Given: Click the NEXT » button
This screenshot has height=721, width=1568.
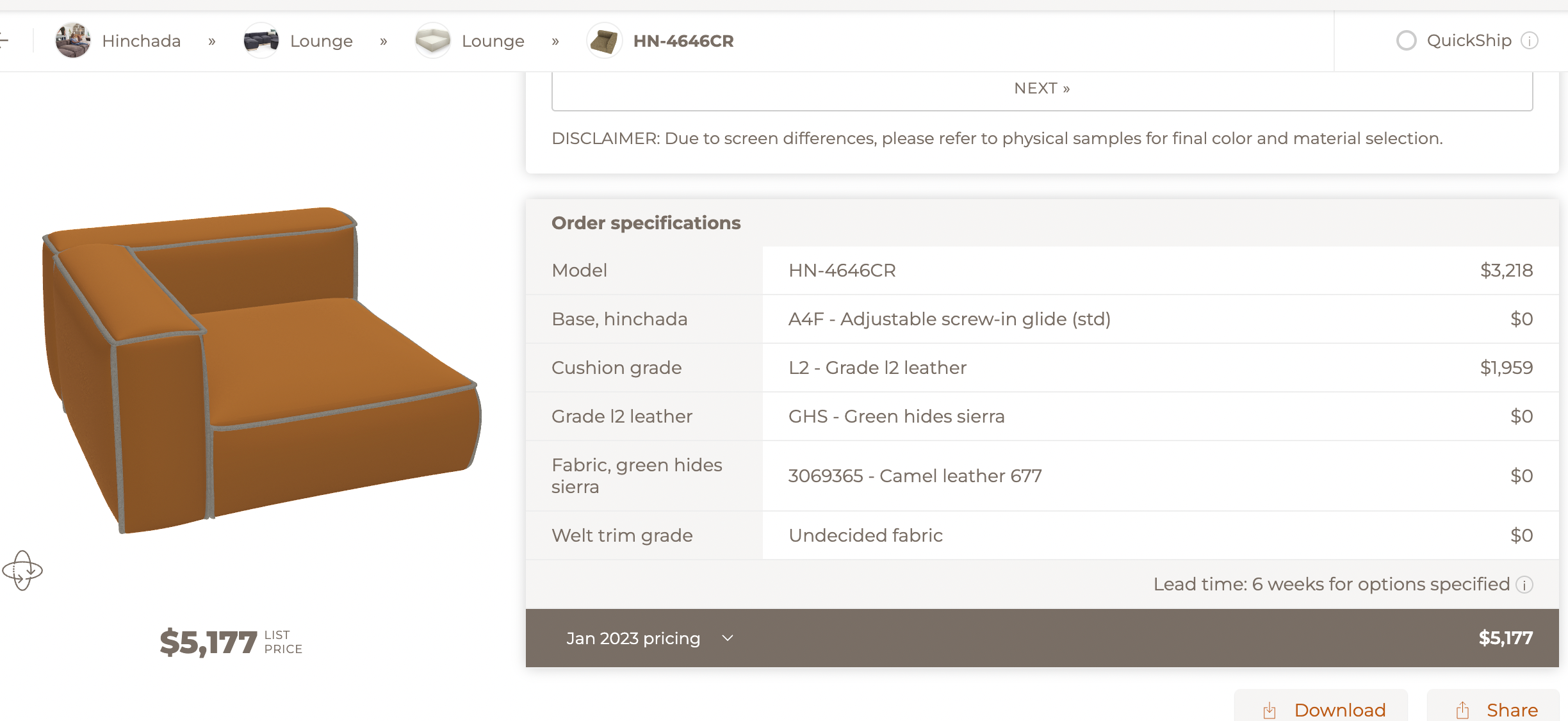Looking at the screenshot, I should [1042, 88].
